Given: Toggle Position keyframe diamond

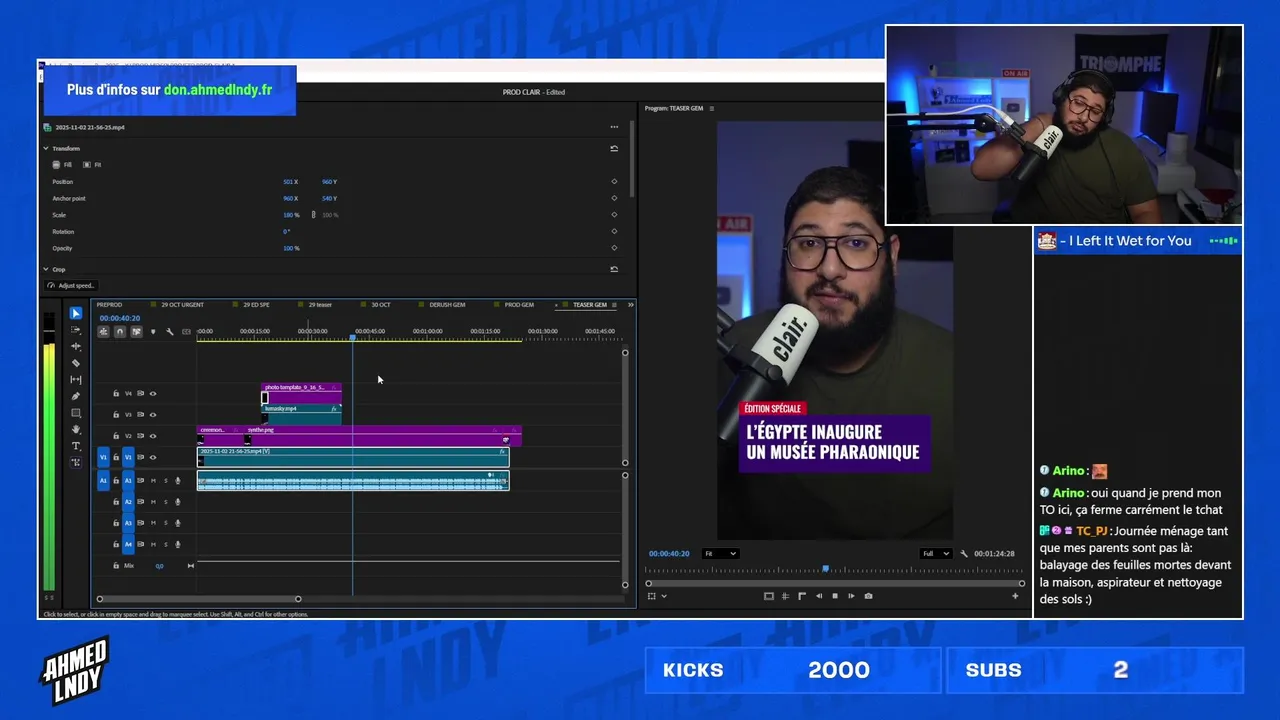Looking at the screenshot, I should coord(614,182).
